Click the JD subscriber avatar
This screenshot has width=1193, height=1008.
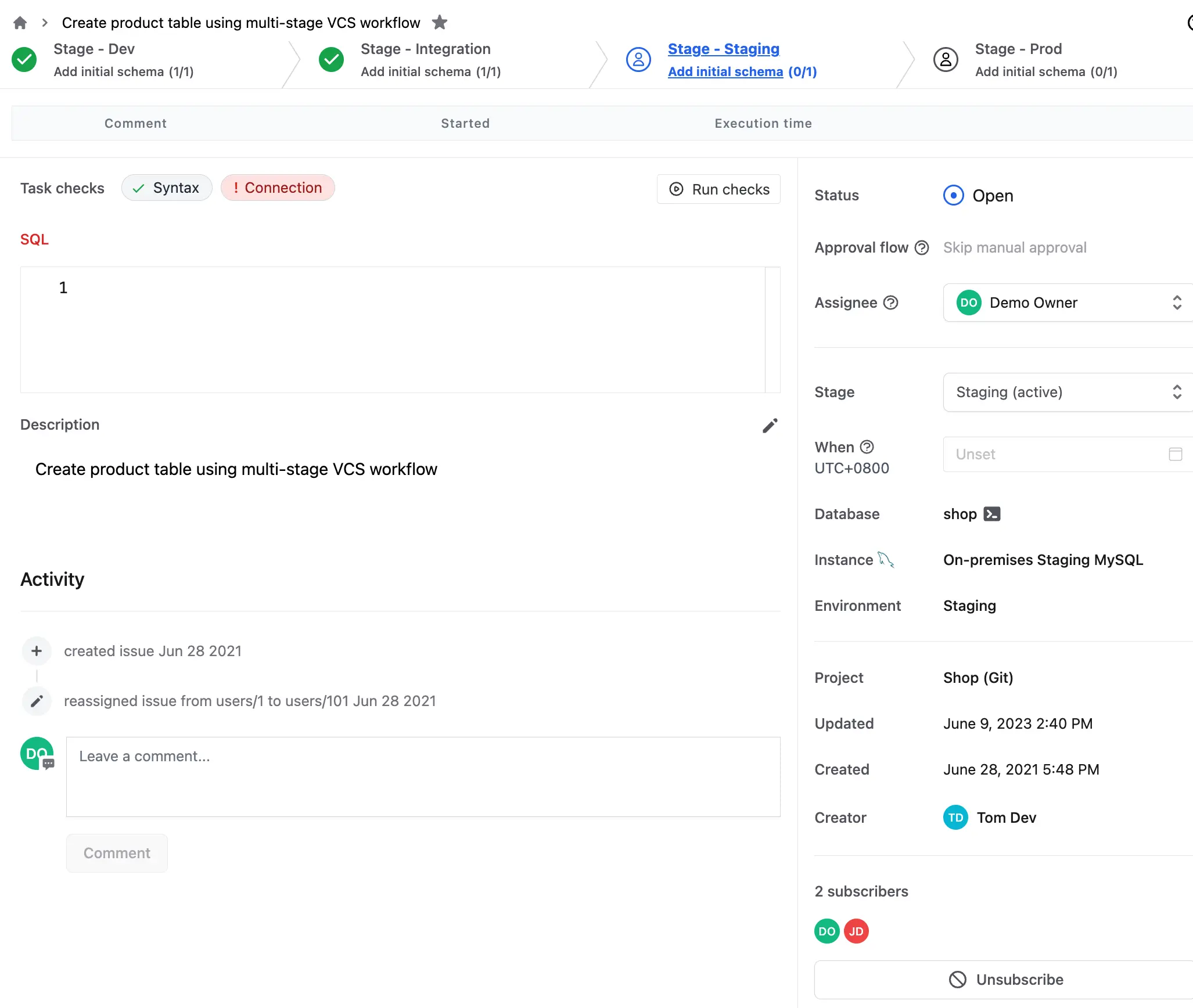(x=856, y=931)
